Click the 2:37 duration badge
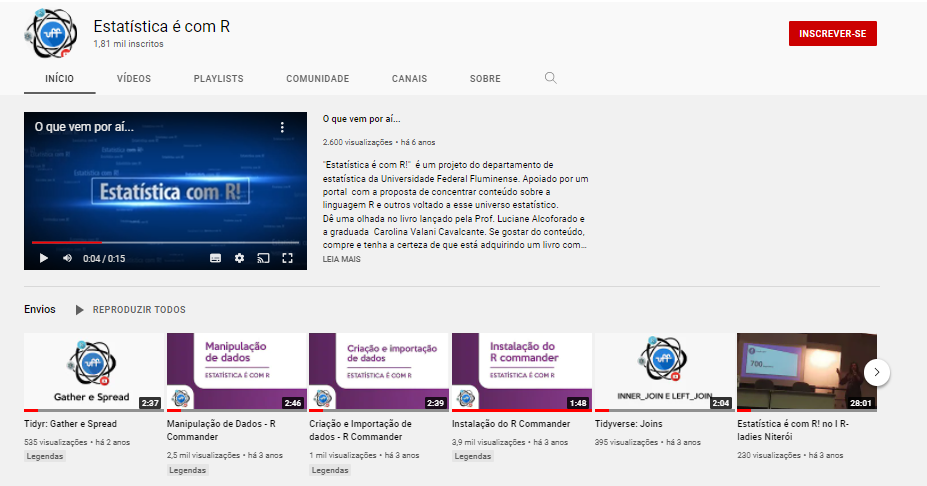The height and width of the screenshot is (486, 927). click(150, 403)
